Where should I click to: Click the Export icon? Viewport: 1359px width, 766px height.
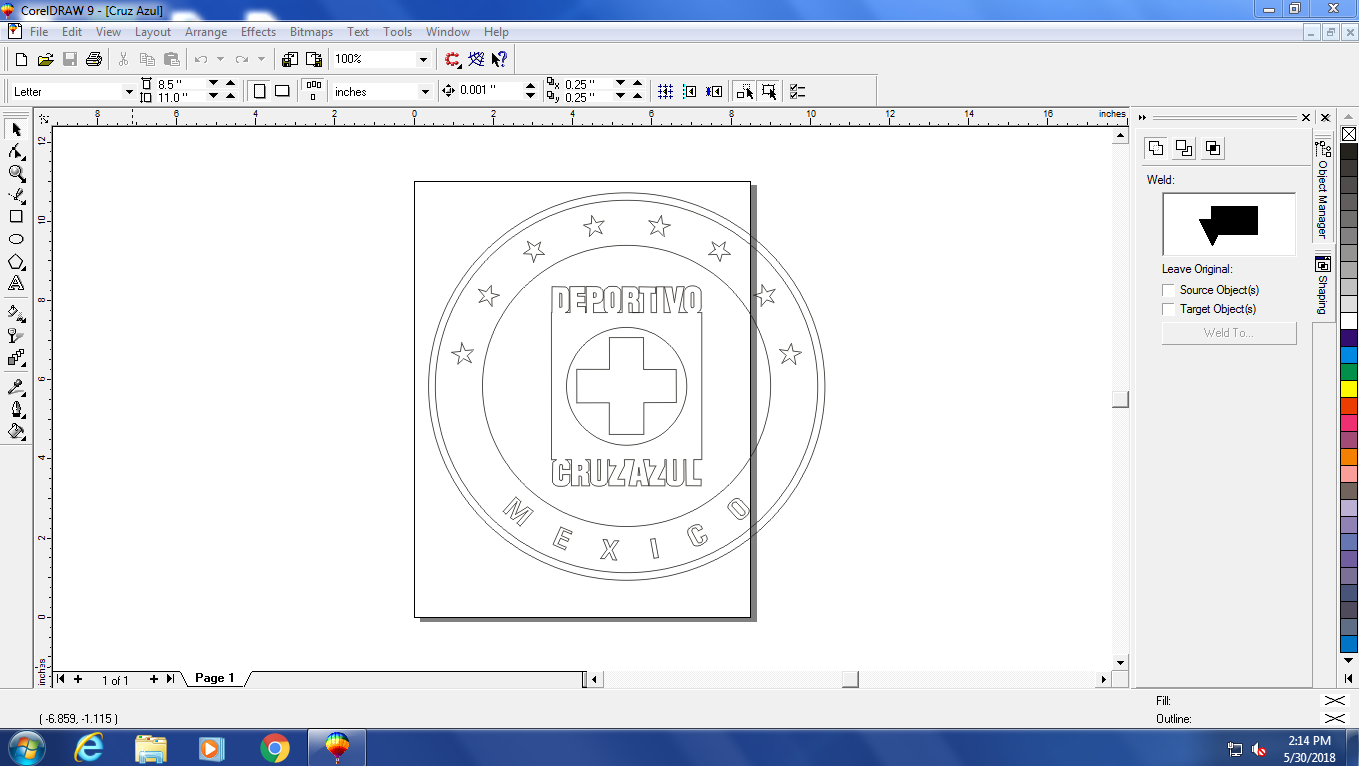tap(313, 59)
